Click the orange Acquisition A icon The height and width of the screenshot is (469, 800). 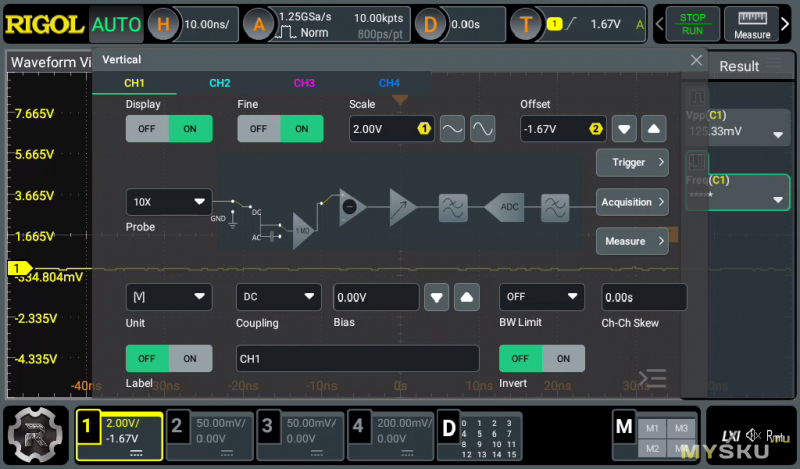[260, 24]
